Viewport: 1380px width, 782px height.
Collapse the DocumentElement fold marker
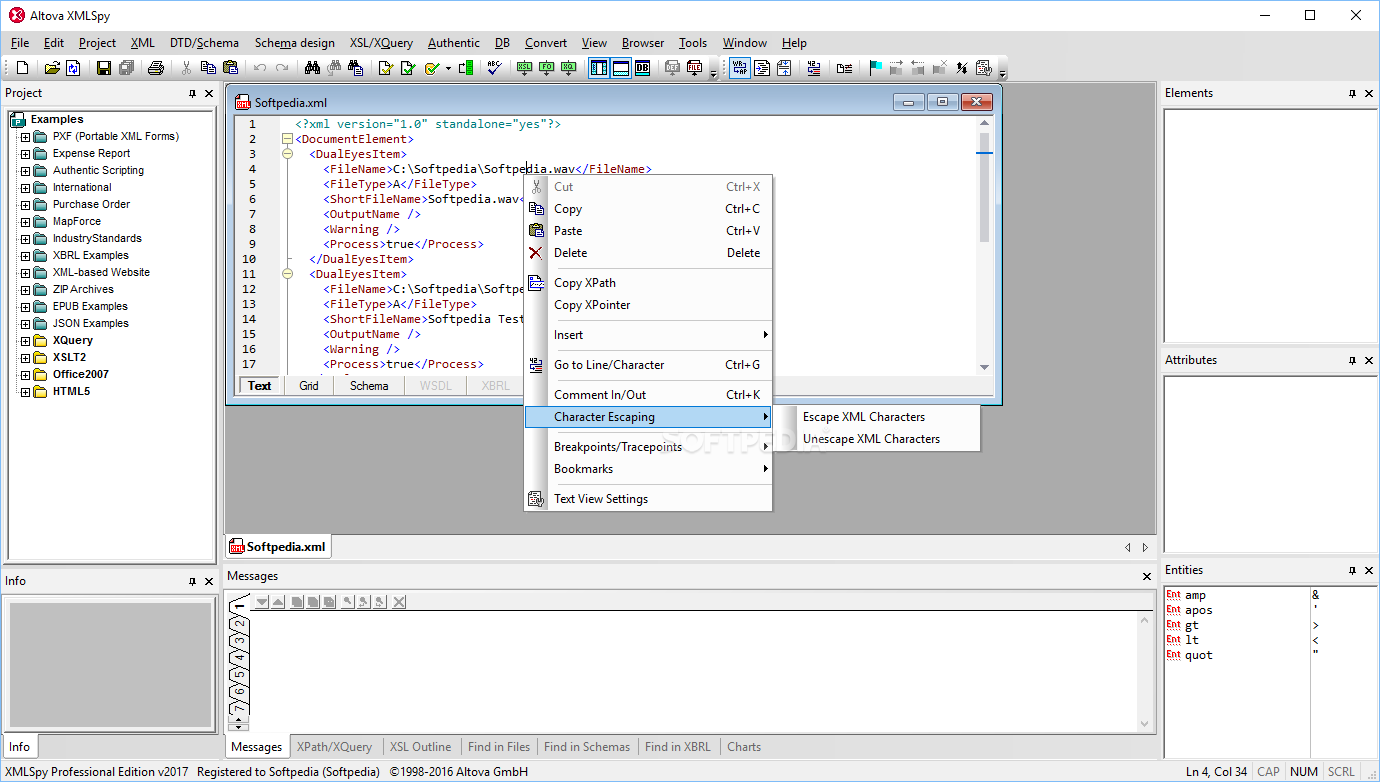click(288, 139)
